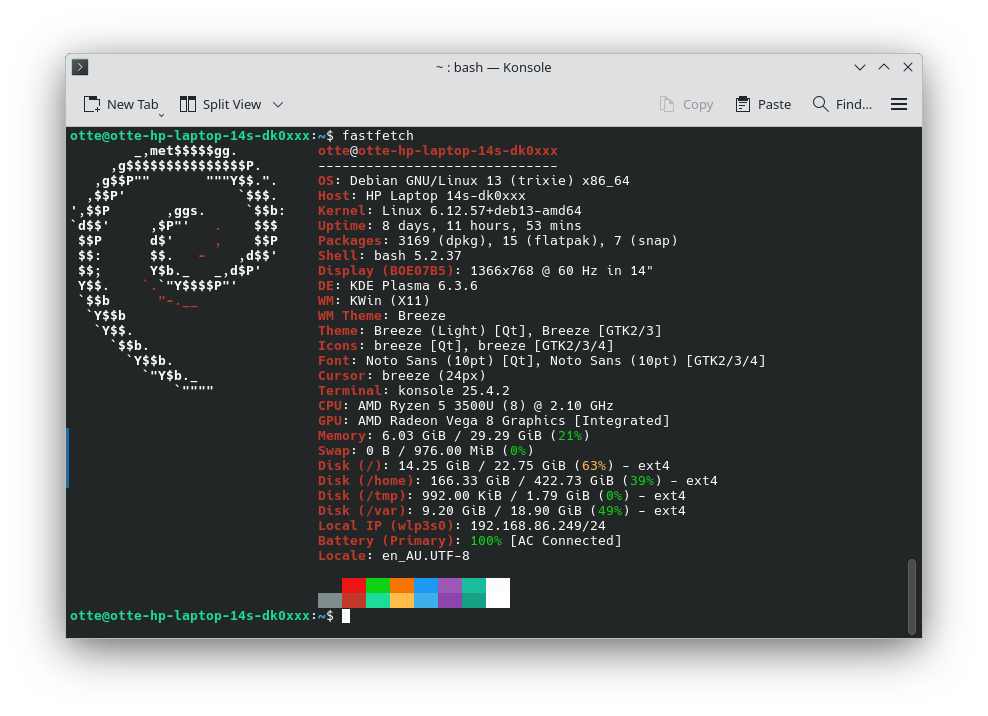Open the hamburger menu
Viewport: 988px width, 716px height.
click(x=899, y=104)
